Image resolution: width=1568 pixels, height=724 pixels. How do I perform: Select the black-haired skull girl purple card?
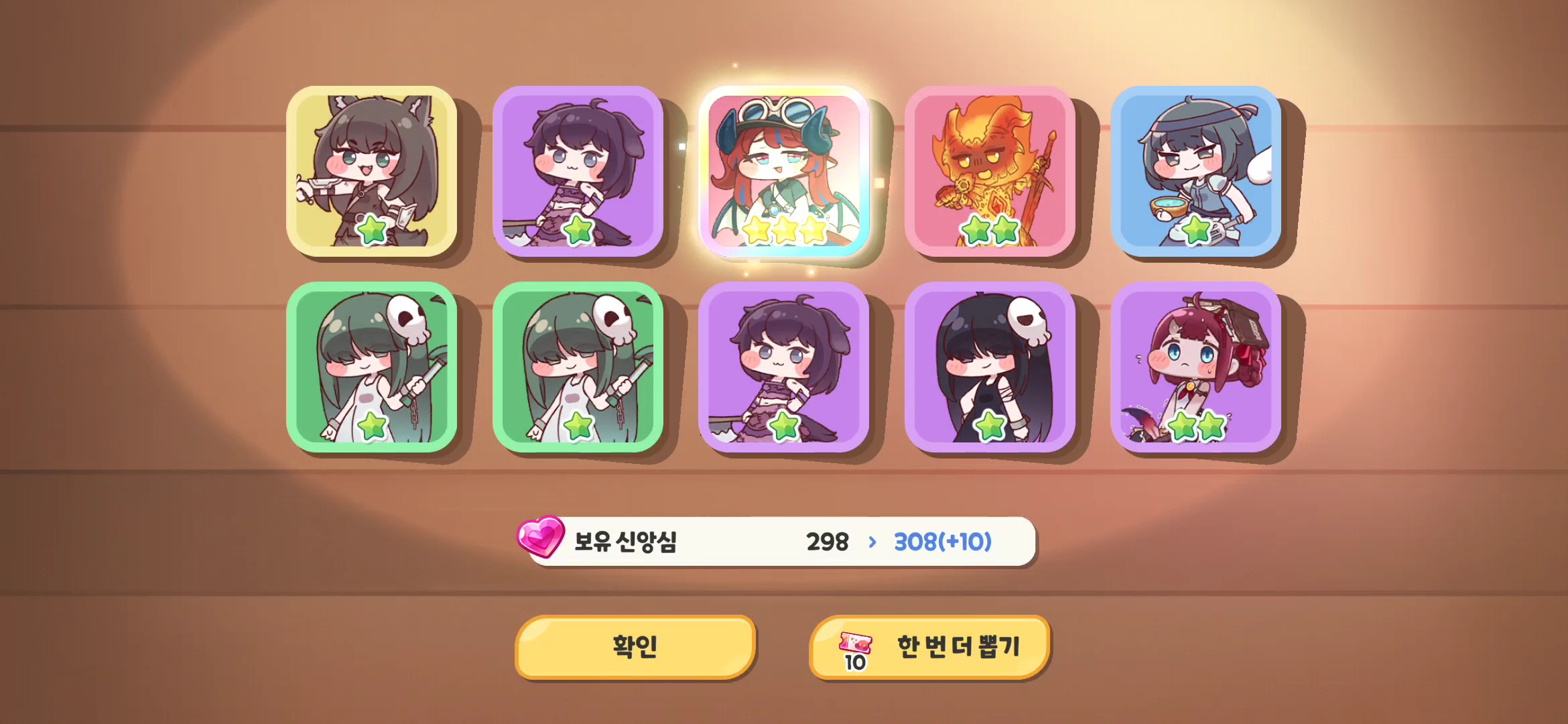point(990,367)
